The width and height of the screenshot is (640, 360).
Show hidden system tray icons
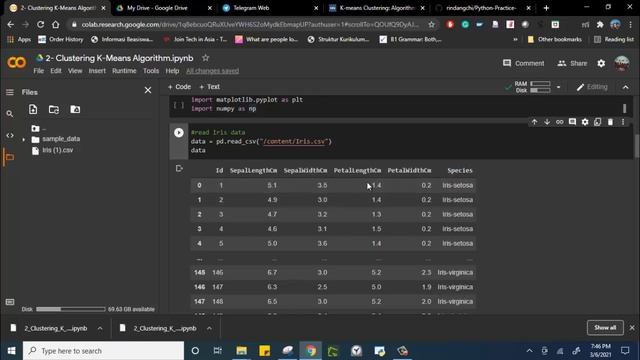[529, 351]
